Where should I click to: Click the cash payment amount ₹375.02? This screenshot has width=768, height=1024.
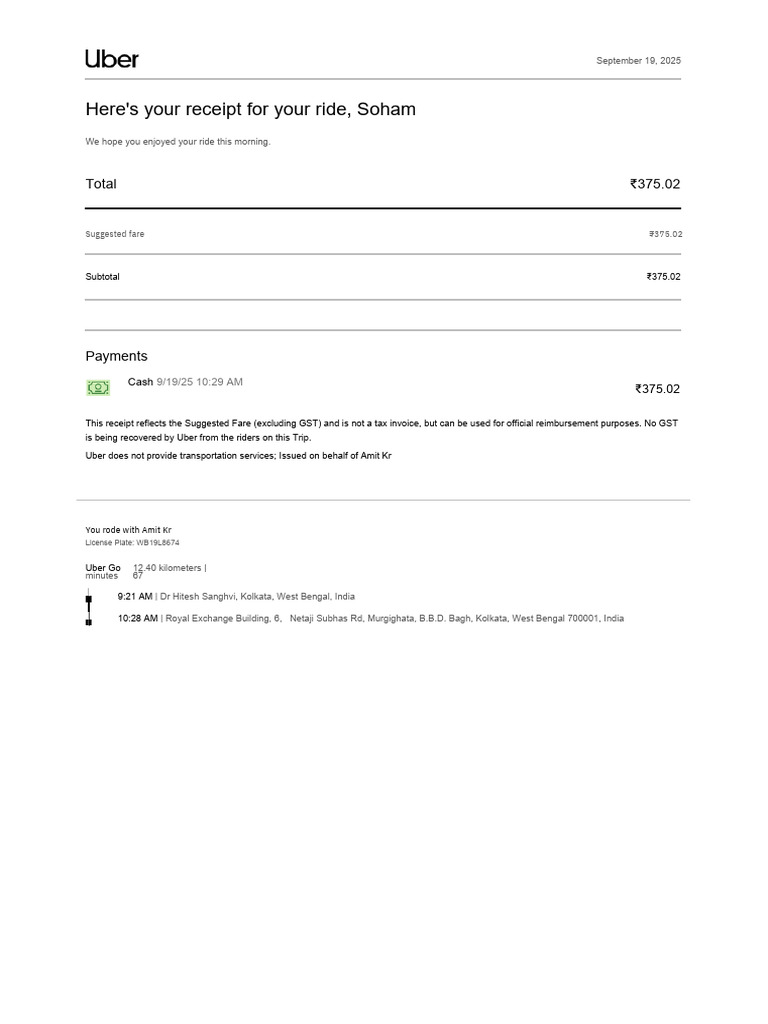(657, 389)
